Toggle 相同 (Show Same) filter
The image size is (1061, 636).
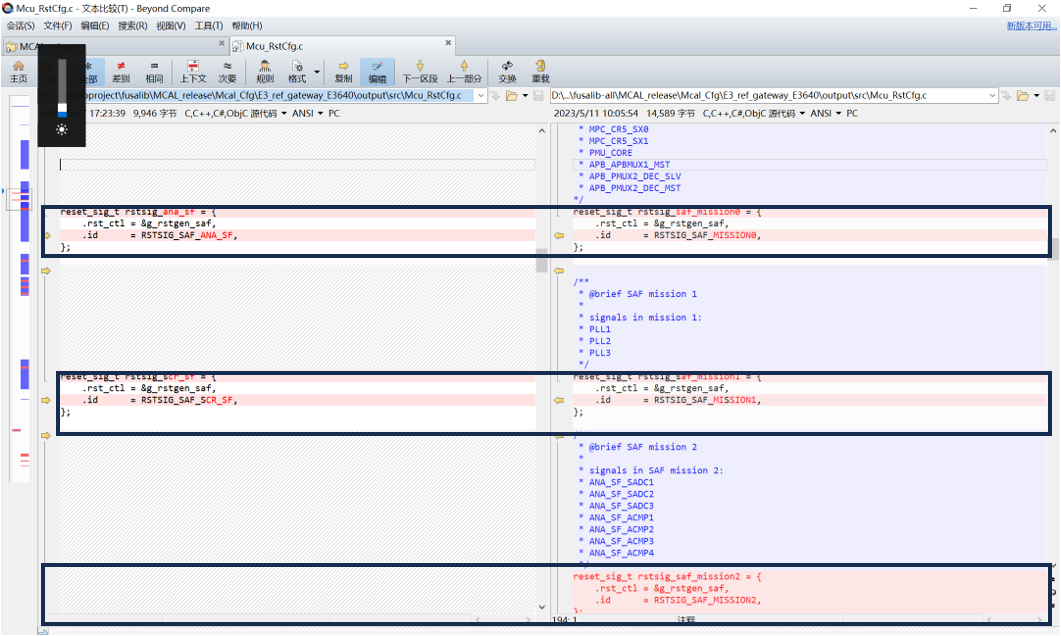pos(154,71)
